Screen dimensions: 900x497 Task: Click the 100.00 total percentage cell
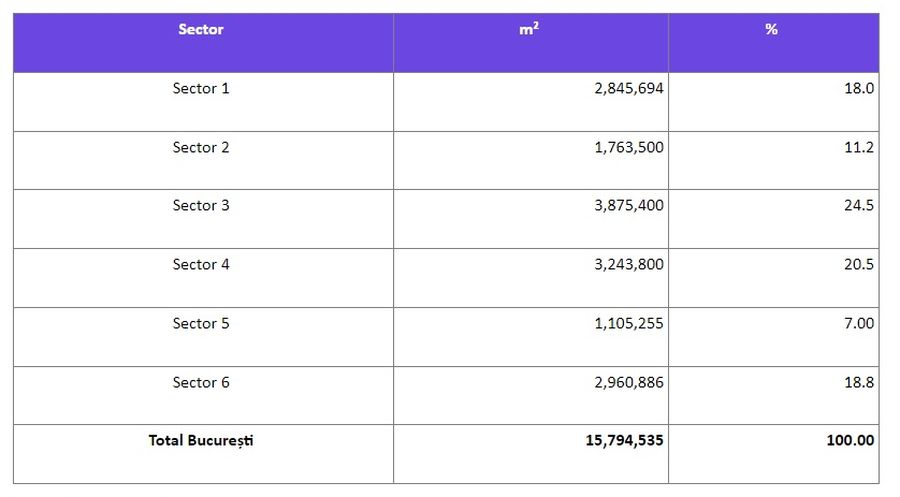click(850, 440)
